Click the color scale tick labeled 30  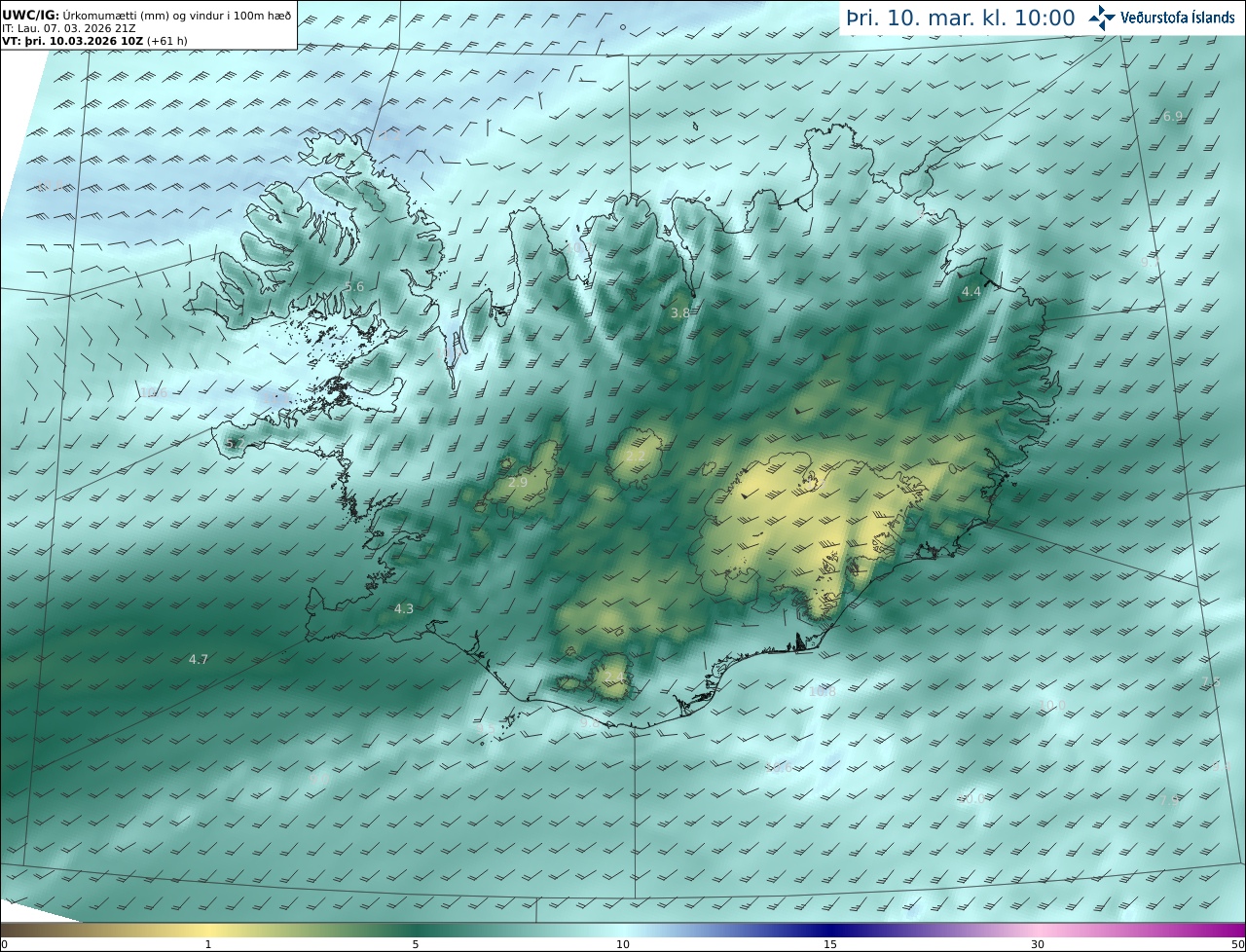pyautogui.click(x=1038, y=944)
